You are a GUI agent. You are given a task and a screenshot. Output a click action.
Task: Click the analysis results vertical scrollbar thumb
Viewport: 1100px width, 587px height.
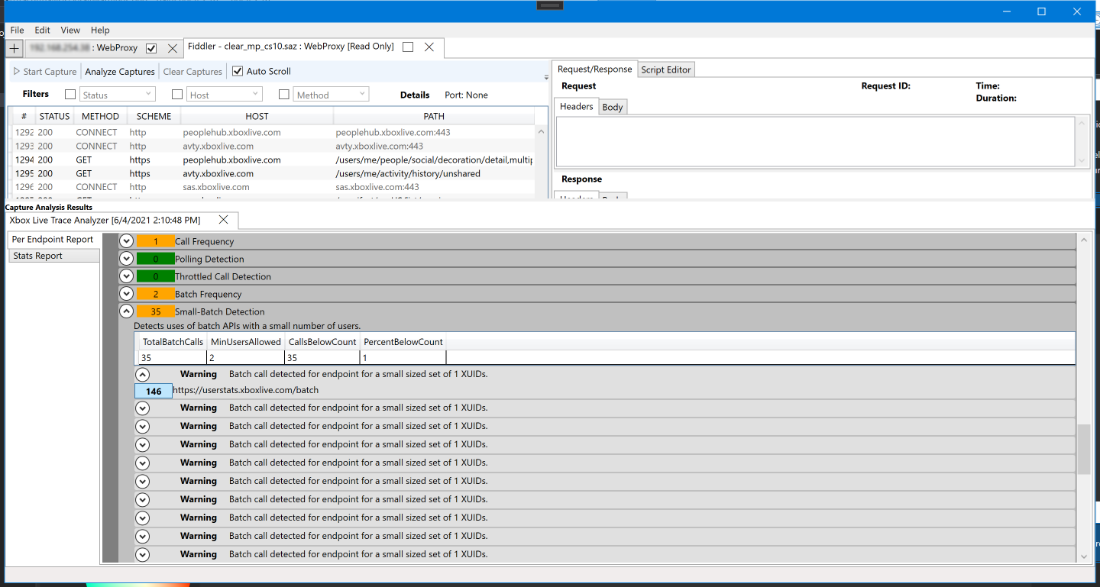pyautogui.click(x=1085, y=449)
